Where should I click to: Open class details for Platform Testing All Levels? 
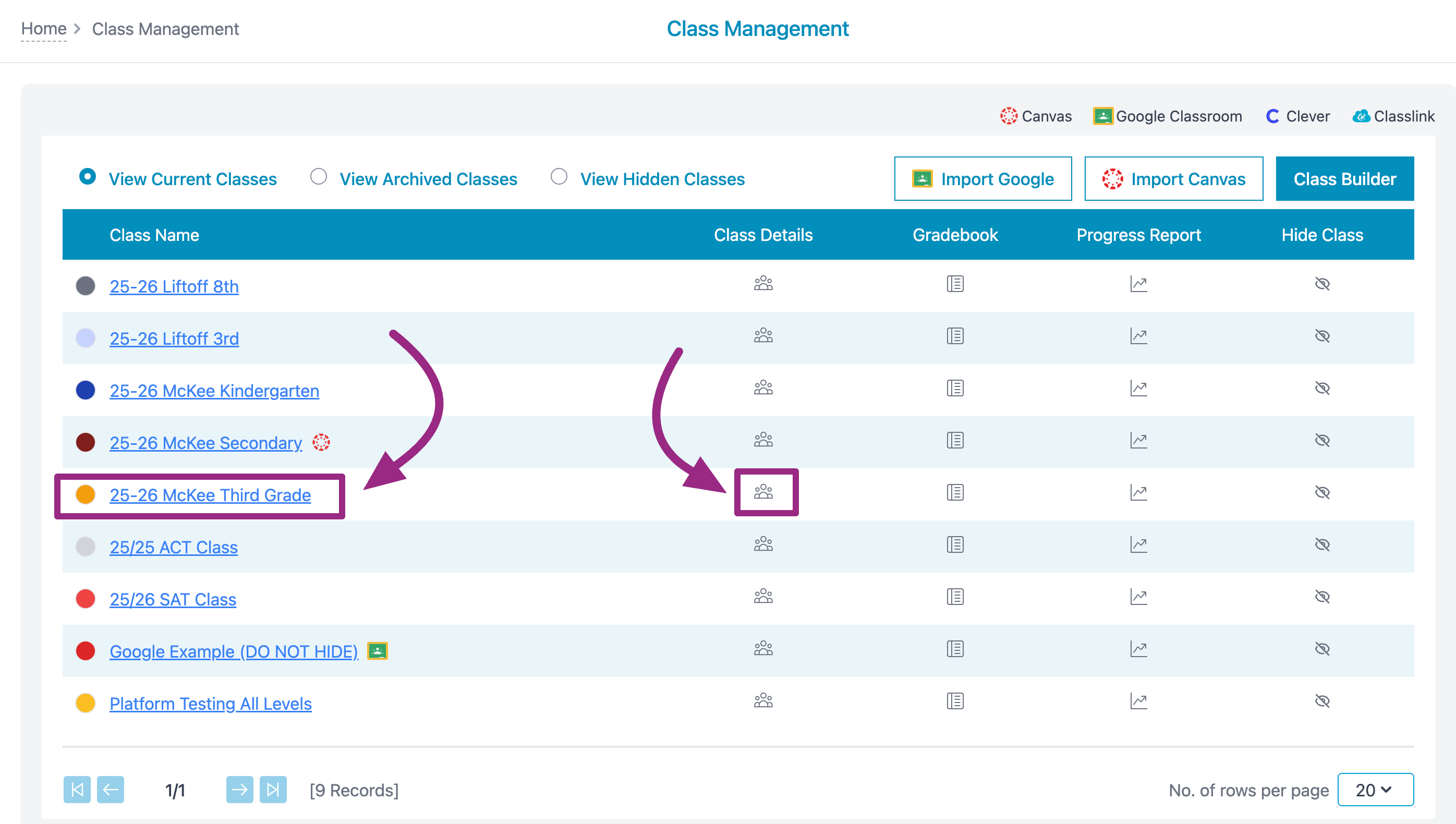coord(763,700)
